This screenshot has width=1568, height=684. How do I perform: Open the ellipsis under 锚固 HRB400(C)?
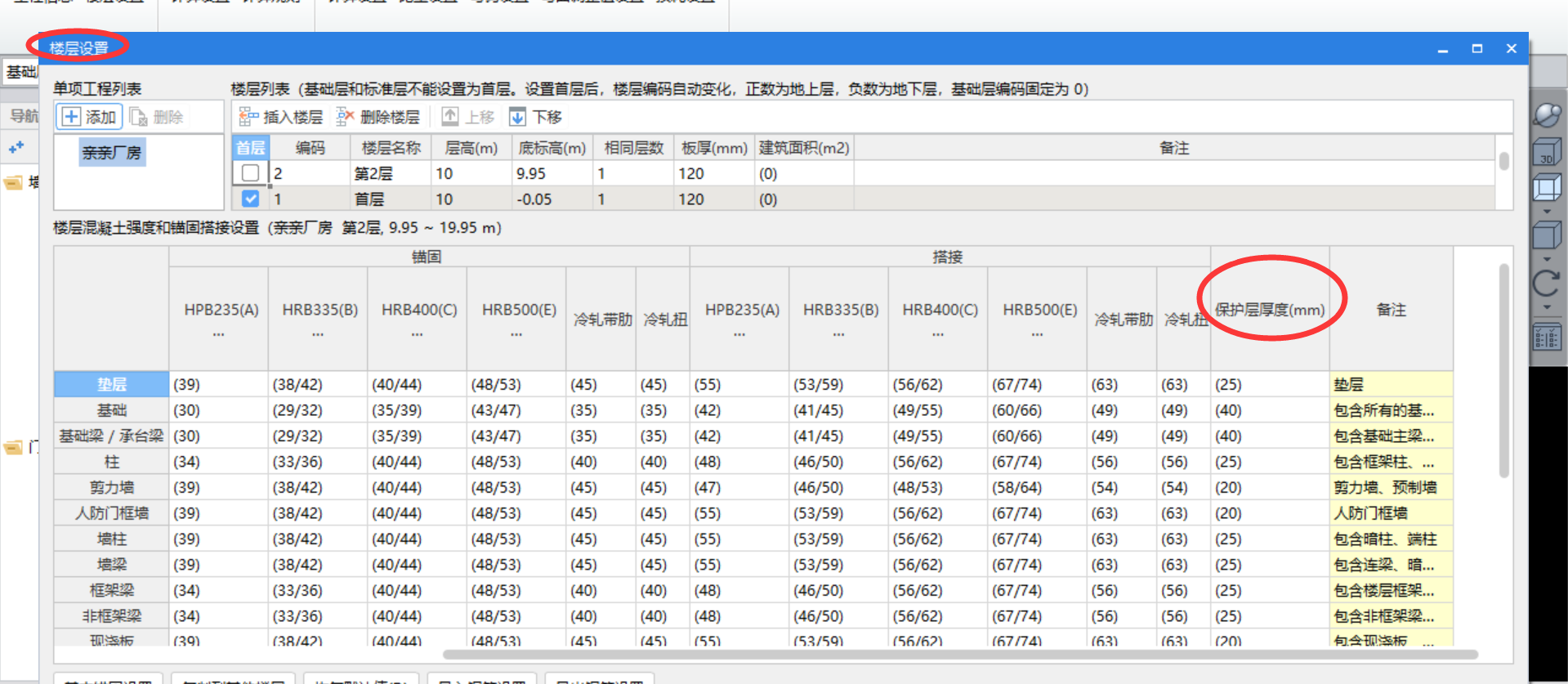(417, 334)
